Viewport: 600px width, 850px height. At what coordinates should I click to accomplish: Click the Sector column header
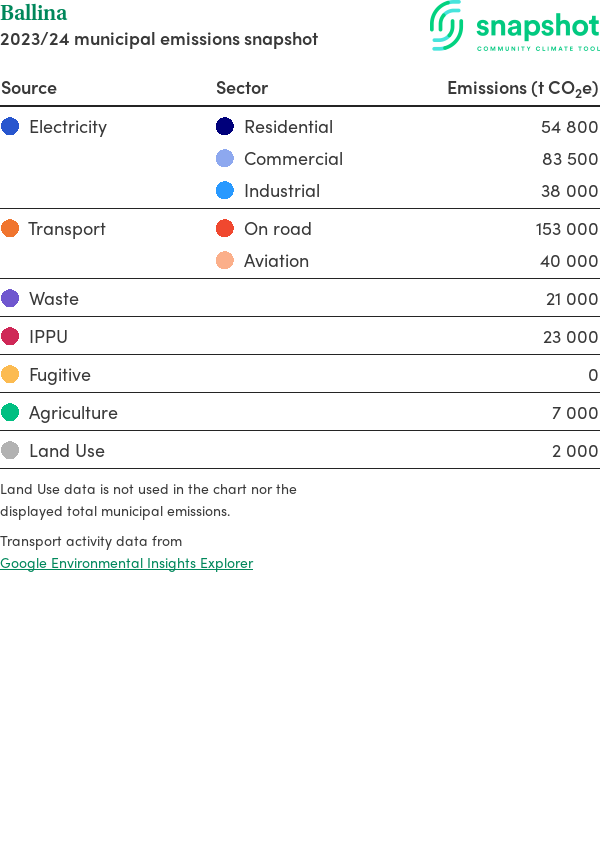point(242,88)
